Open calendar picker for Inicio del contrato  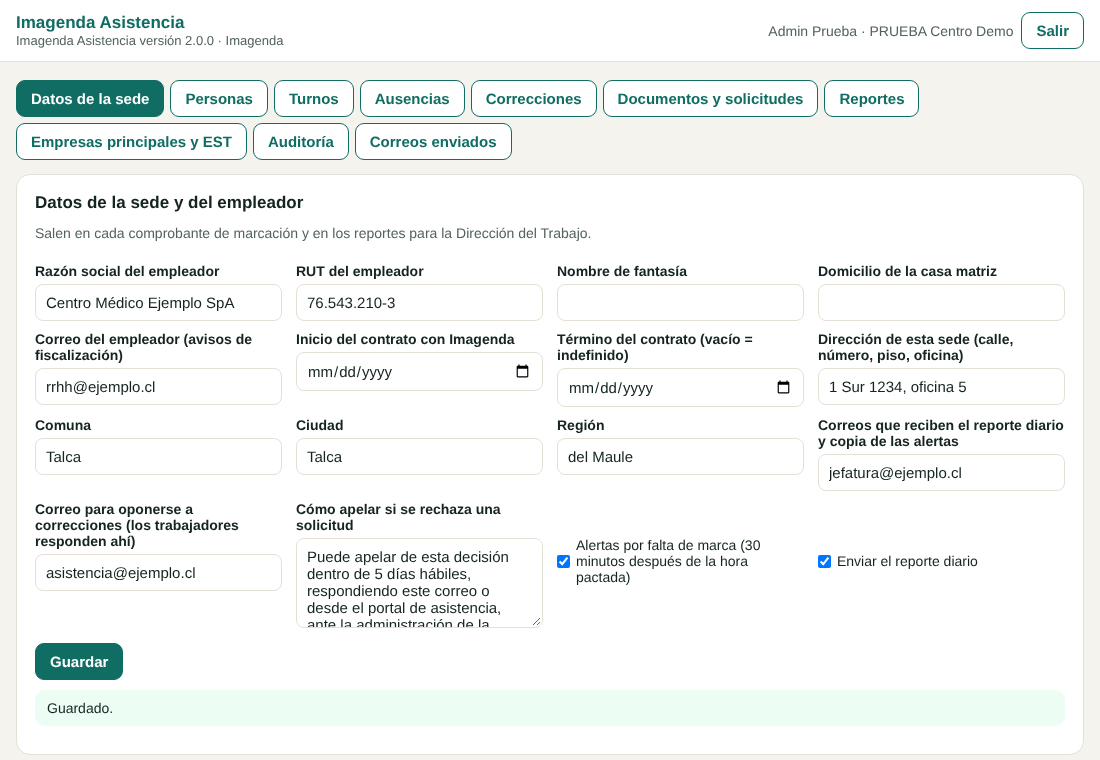tap(522, 371)
